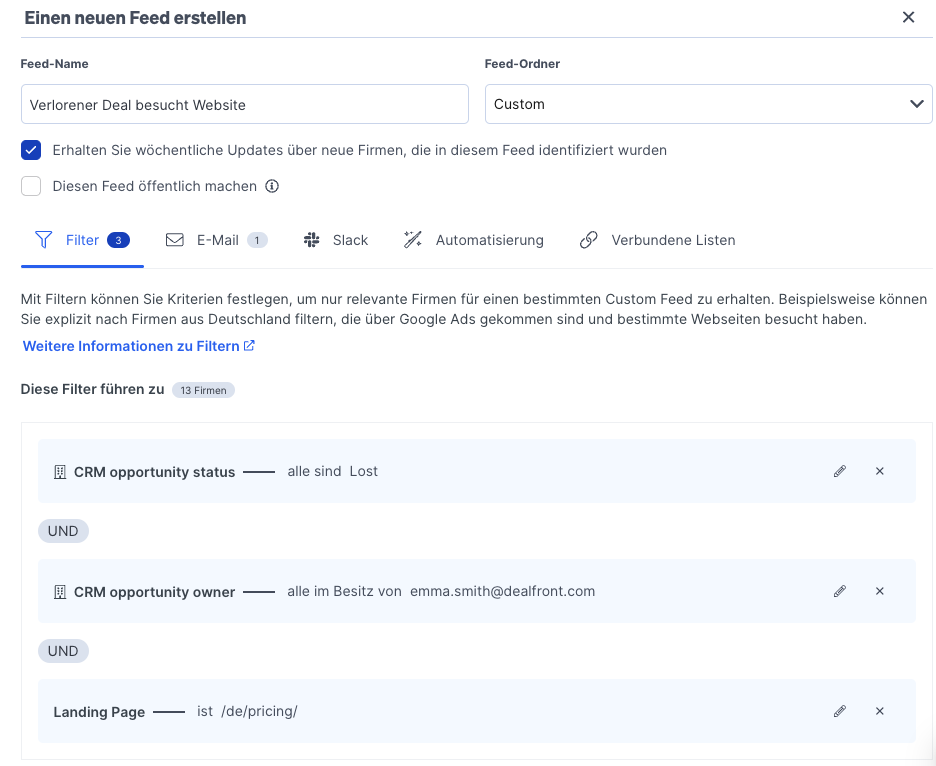
Task: Disable the weekly updates checkbox
Action: tap(30, 150)
